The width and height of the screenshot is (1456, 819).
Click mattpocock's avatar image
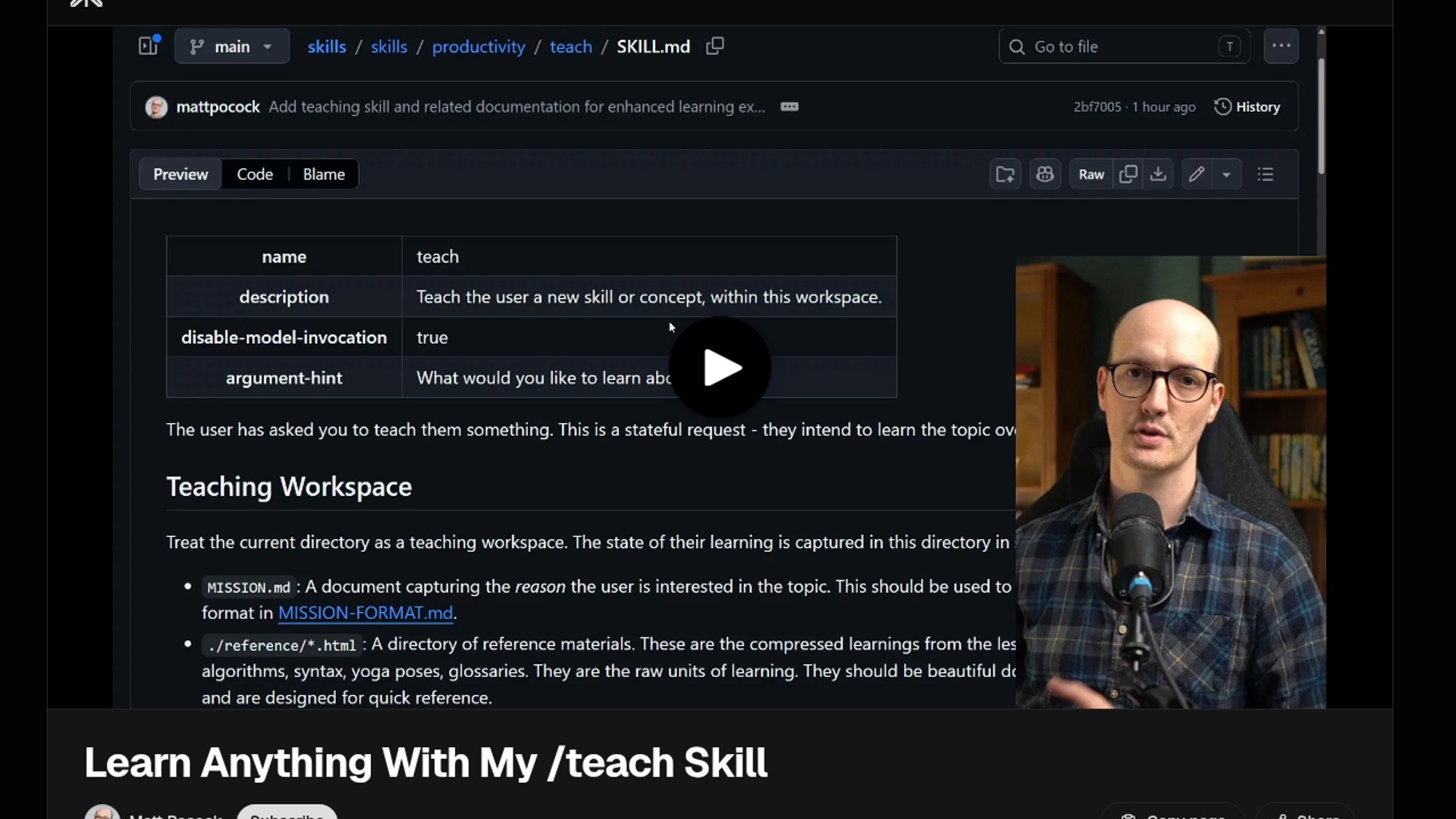pyautogui.click(x=156, y=107)
